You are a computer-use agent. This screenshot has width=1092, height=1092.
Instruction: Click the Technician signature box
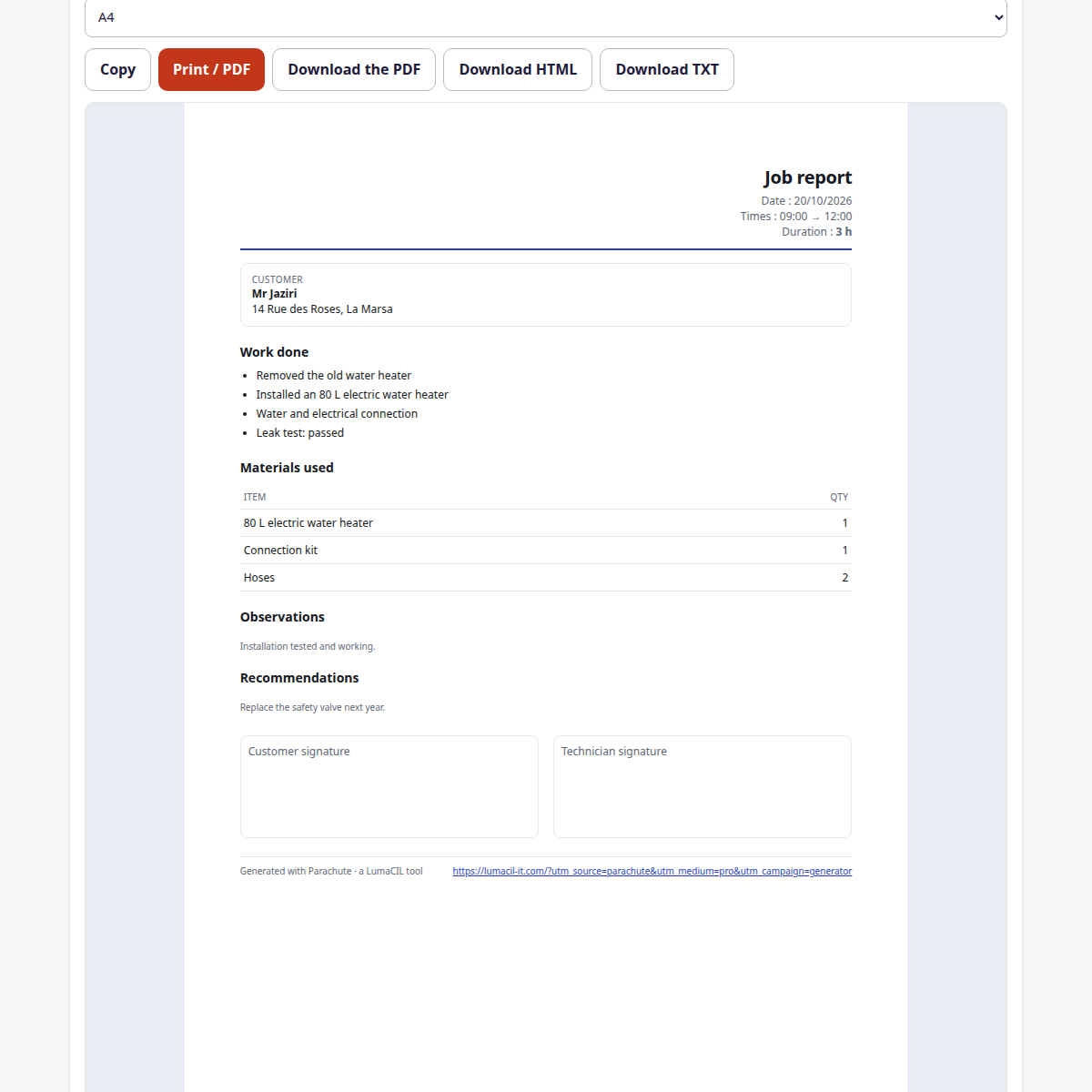pyautogui.click(x=703, y=786)
